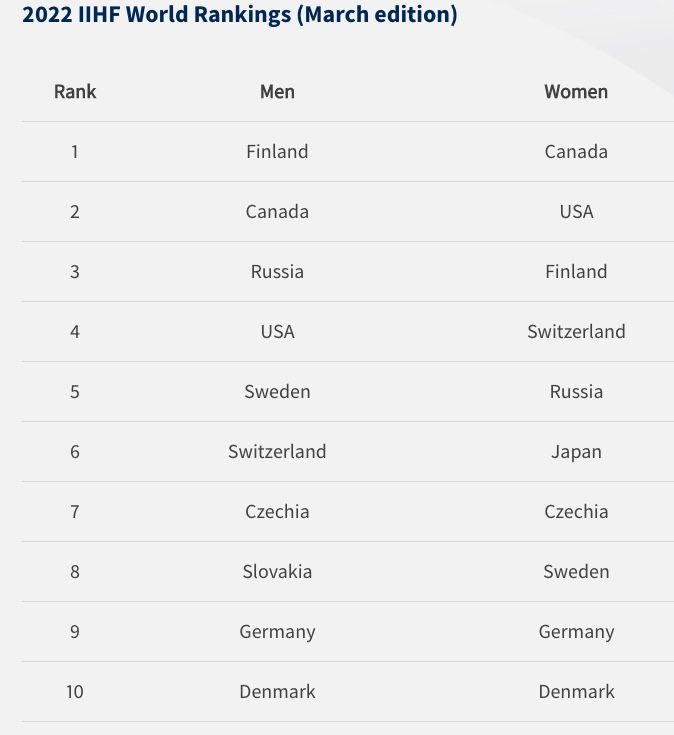Click Canada in the Women column
Image resolution: width=674 pixels, height=735 pixels.
coord(576,151)
